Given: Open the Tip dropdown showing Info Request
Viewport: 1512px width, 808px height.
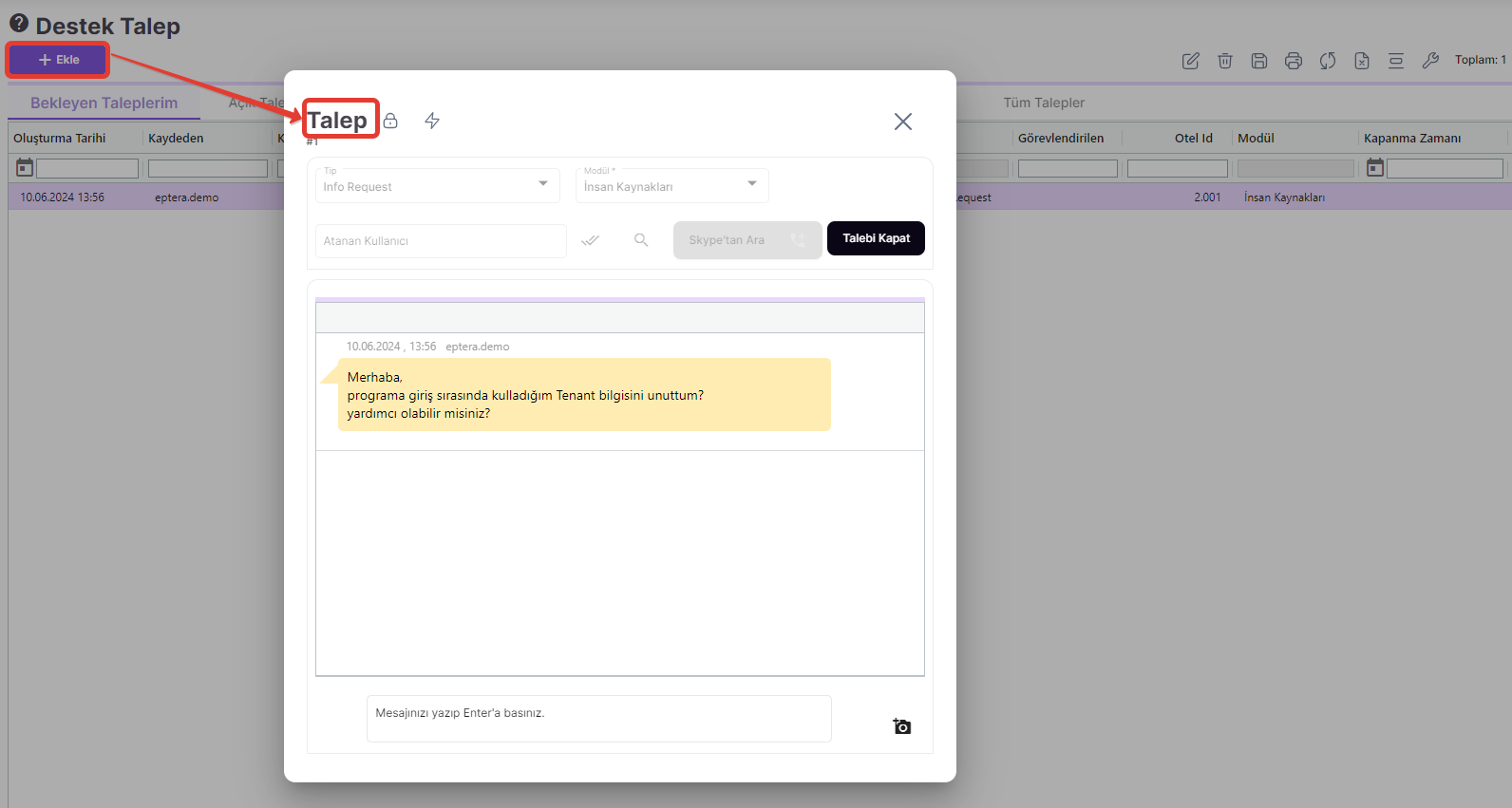Looking at the screenshot, I should tap(437, 185).
